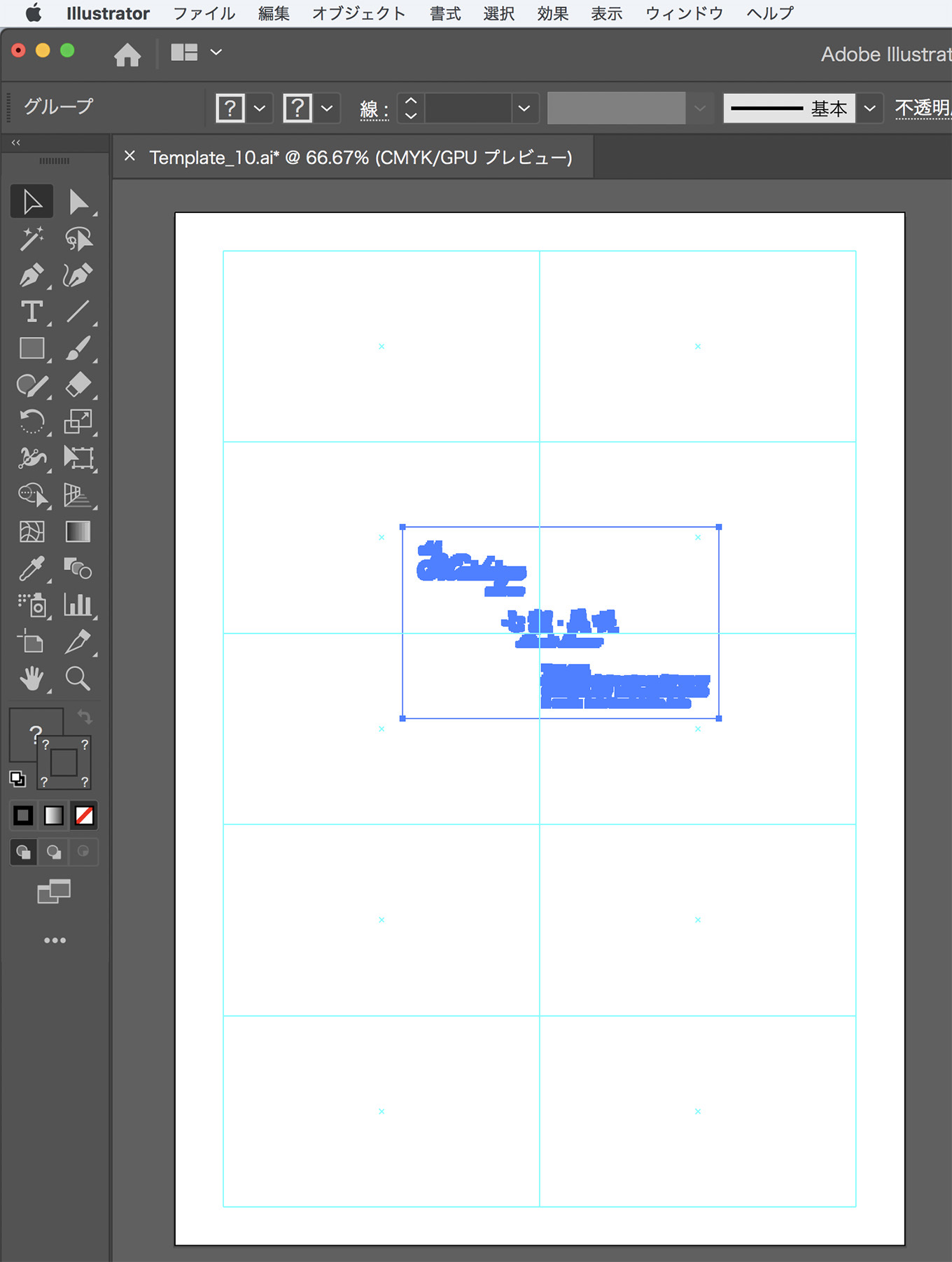Select the Artboard tool
Image resolution: width=952 pixels, height=1262 pixels.
[31, 642]
